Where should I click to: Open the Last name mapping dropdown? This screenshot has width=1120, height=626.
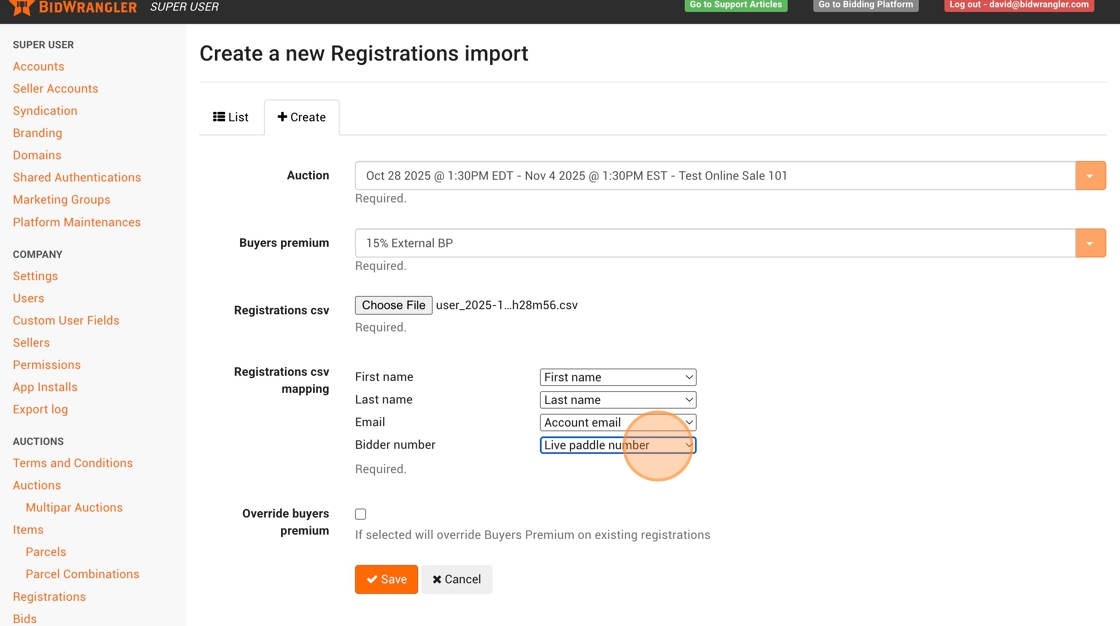tap(618, 400)
